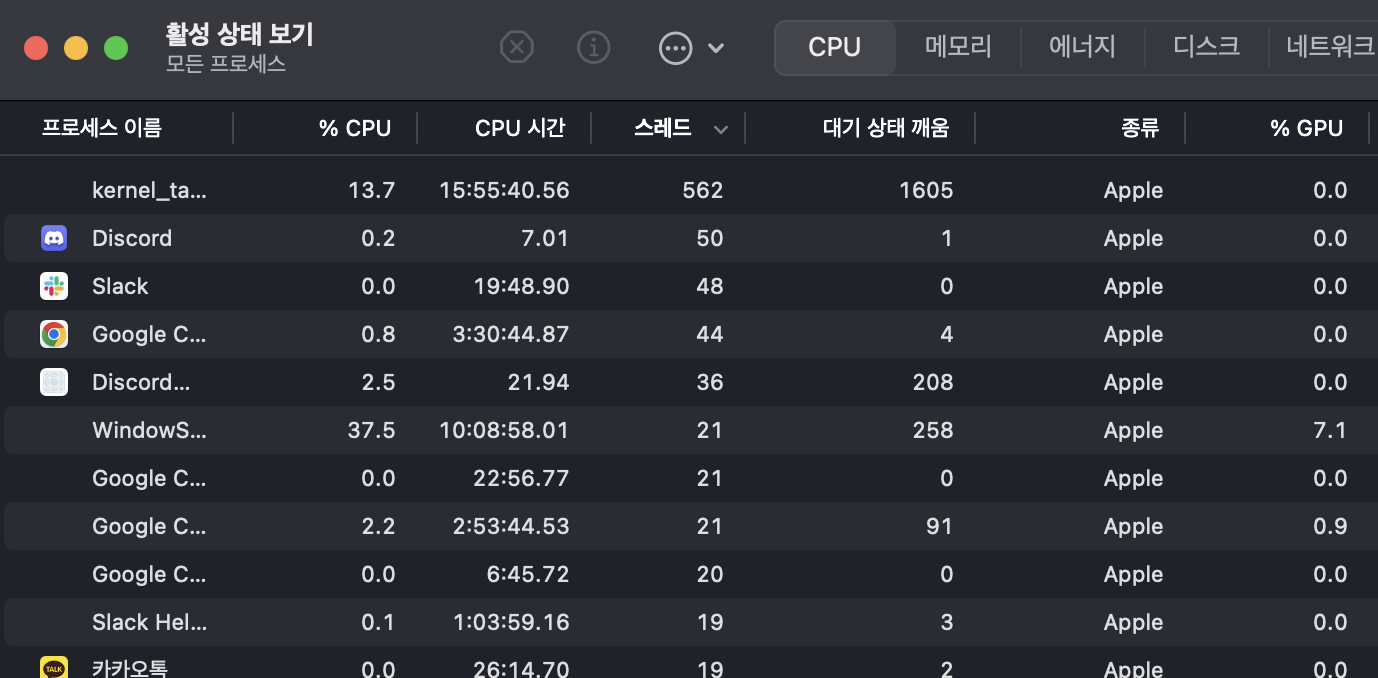Click the 2.2 % CPU value
This screenshot has height=678, width=1378.
tap(378, 526)
